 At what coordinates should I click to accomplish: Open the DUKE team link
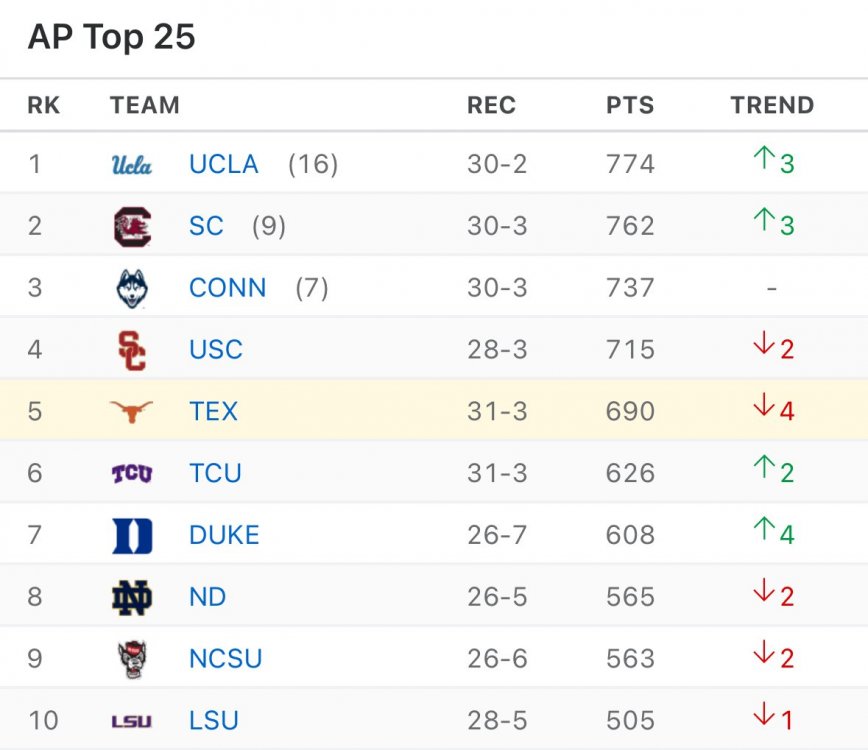tap(224, 535)
